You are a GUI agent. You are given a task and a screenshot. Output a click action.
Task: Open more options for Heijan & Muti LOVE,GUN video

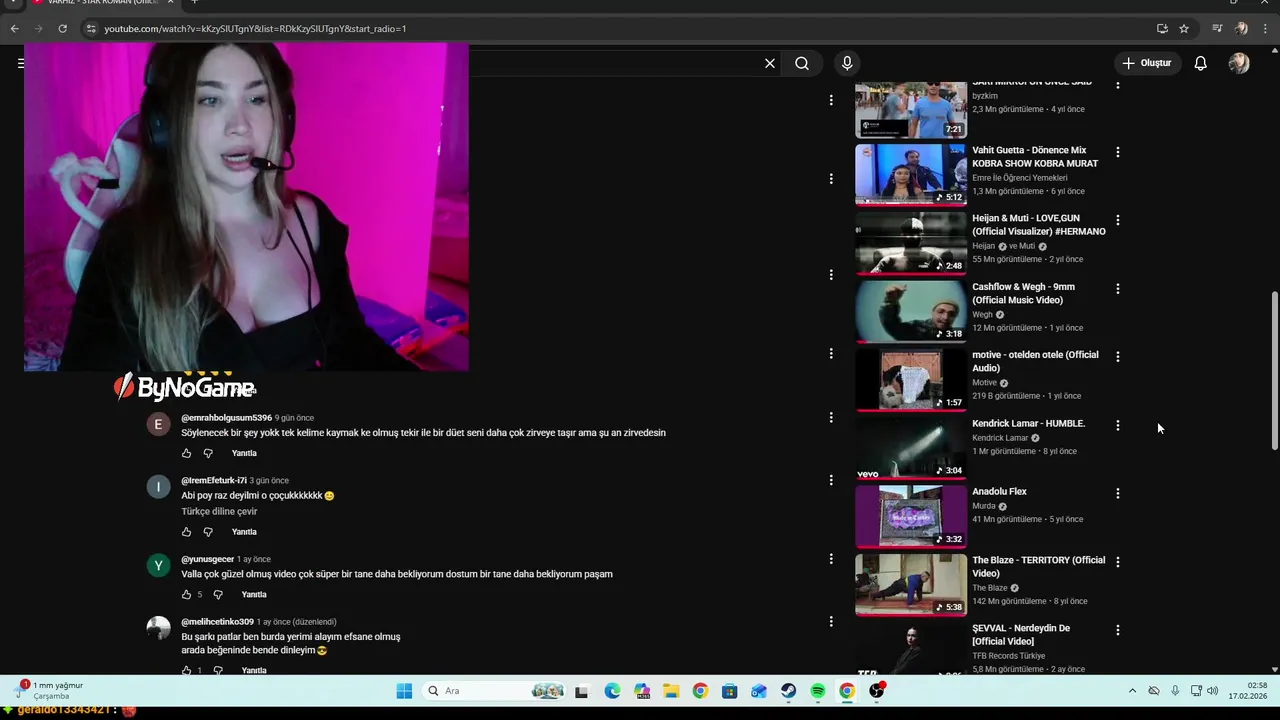coord(1118,220)
